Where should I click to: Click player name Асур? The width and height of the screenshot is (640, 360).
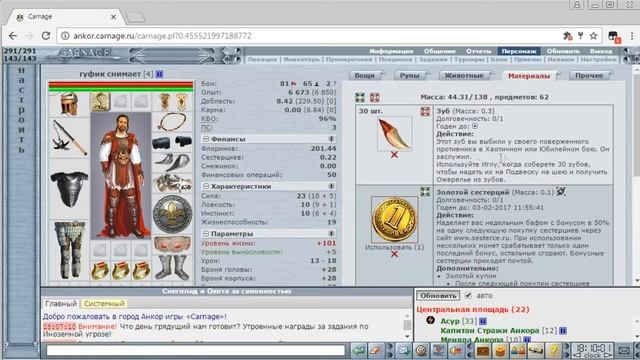coord(450,321)
